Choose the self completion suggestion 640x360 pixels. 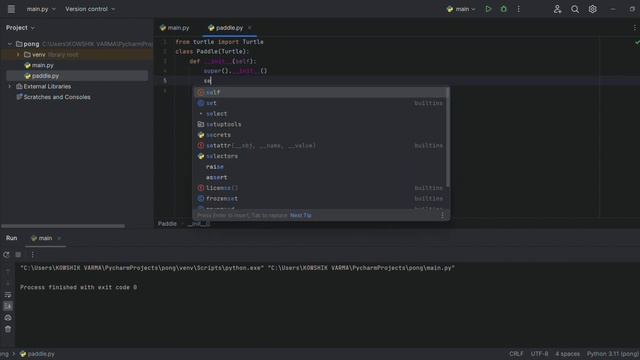tap(321, 92)
